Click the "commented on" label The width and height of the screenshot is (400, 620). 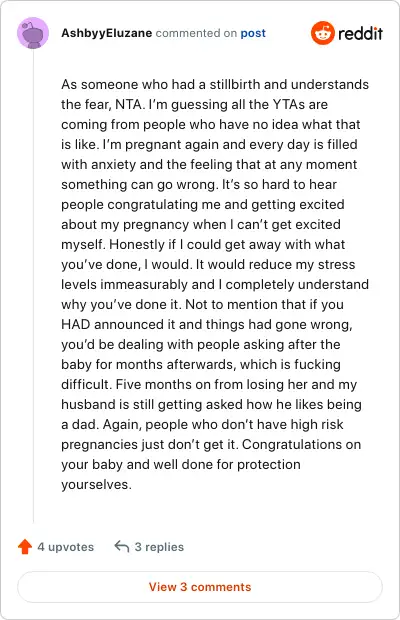196,33
